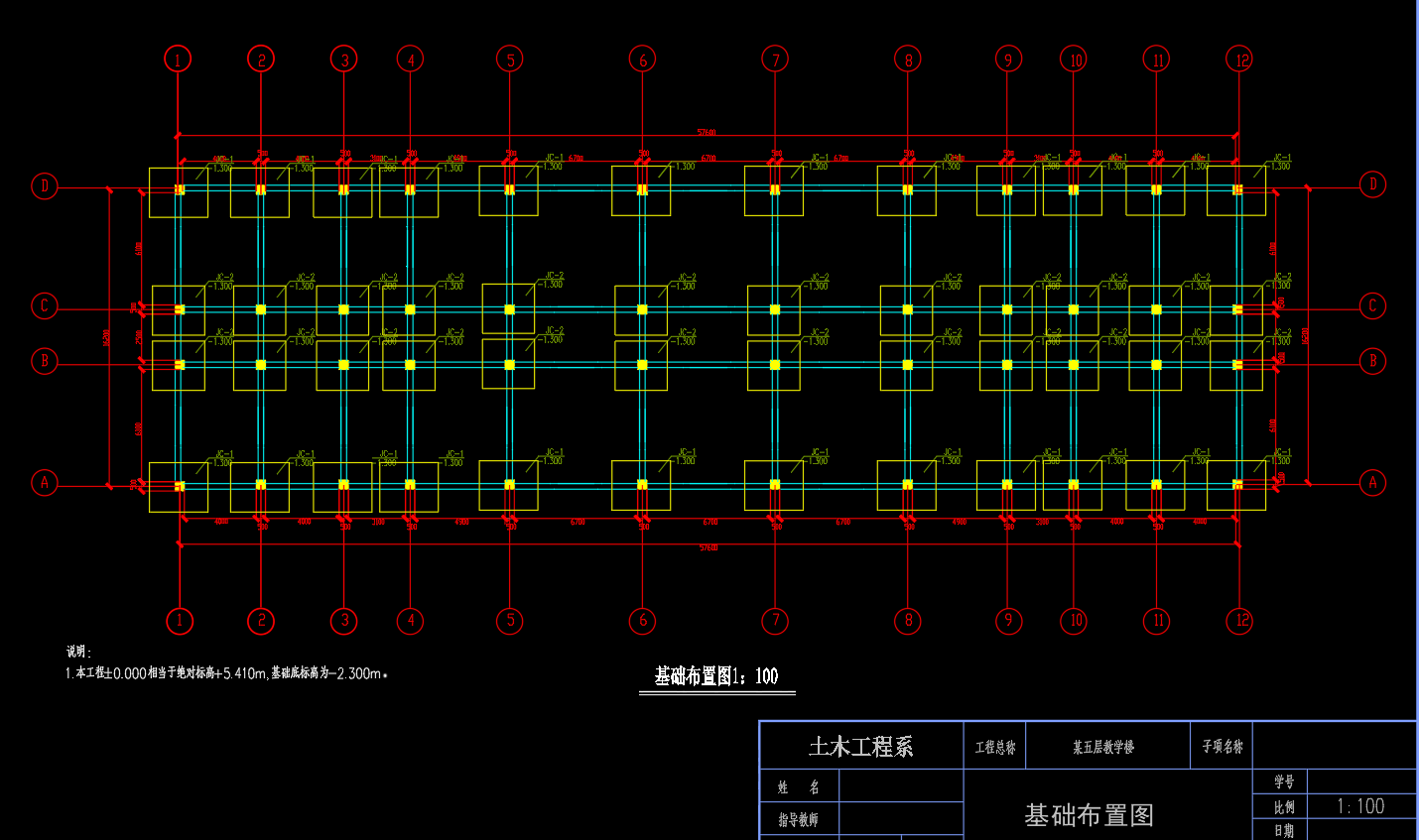This screenshot has height=840, width=1419.
Task: Select 土木工程系 text in title block
Action: click(x=860, y=747)
